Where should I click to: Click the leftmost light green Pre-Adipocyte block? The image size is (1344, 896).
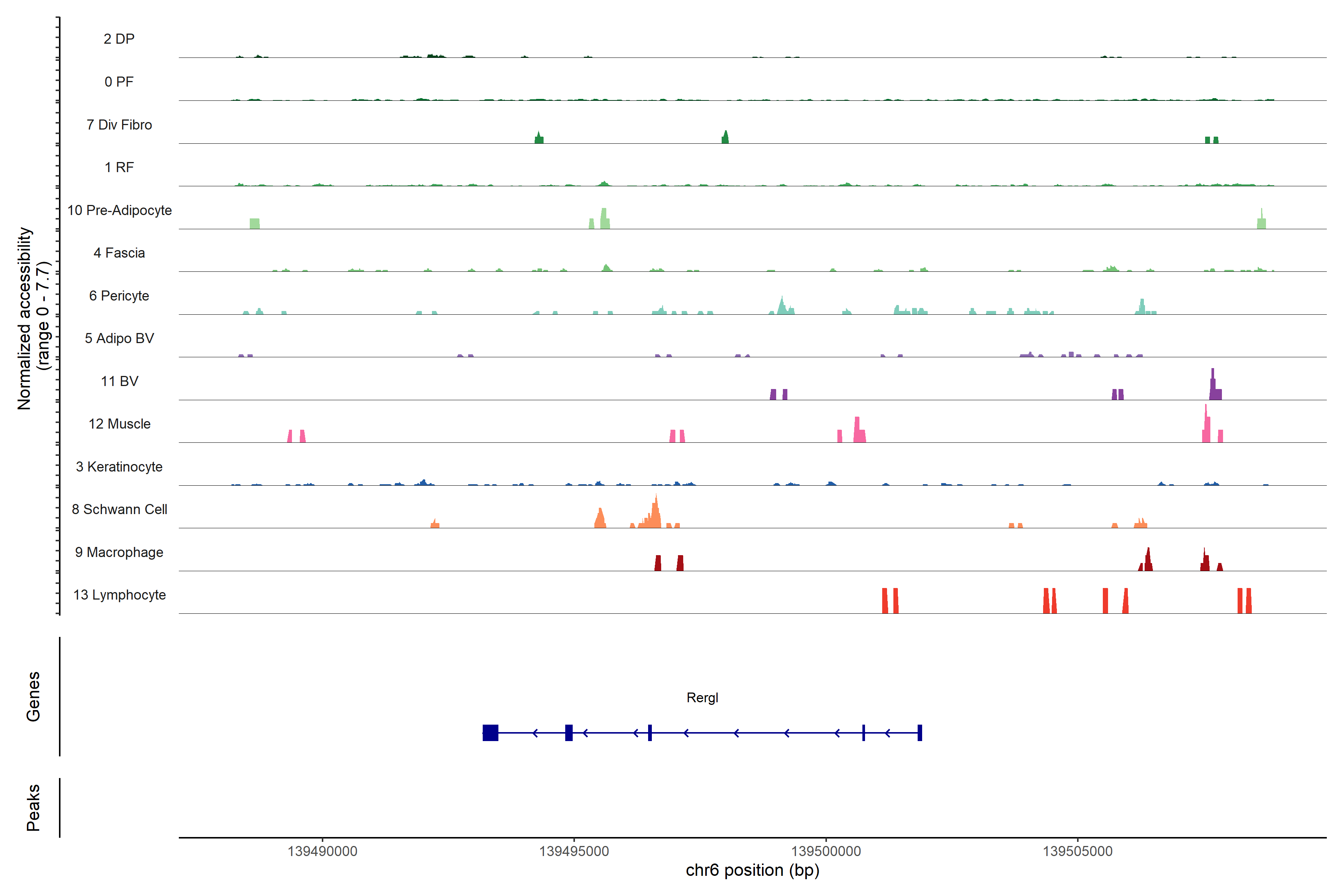[x=254, y=223]
